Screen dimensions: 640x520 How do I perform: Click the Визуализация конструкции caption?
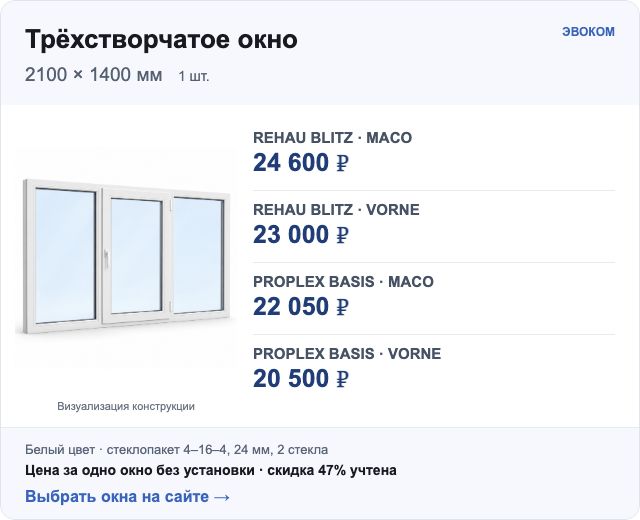126,407
